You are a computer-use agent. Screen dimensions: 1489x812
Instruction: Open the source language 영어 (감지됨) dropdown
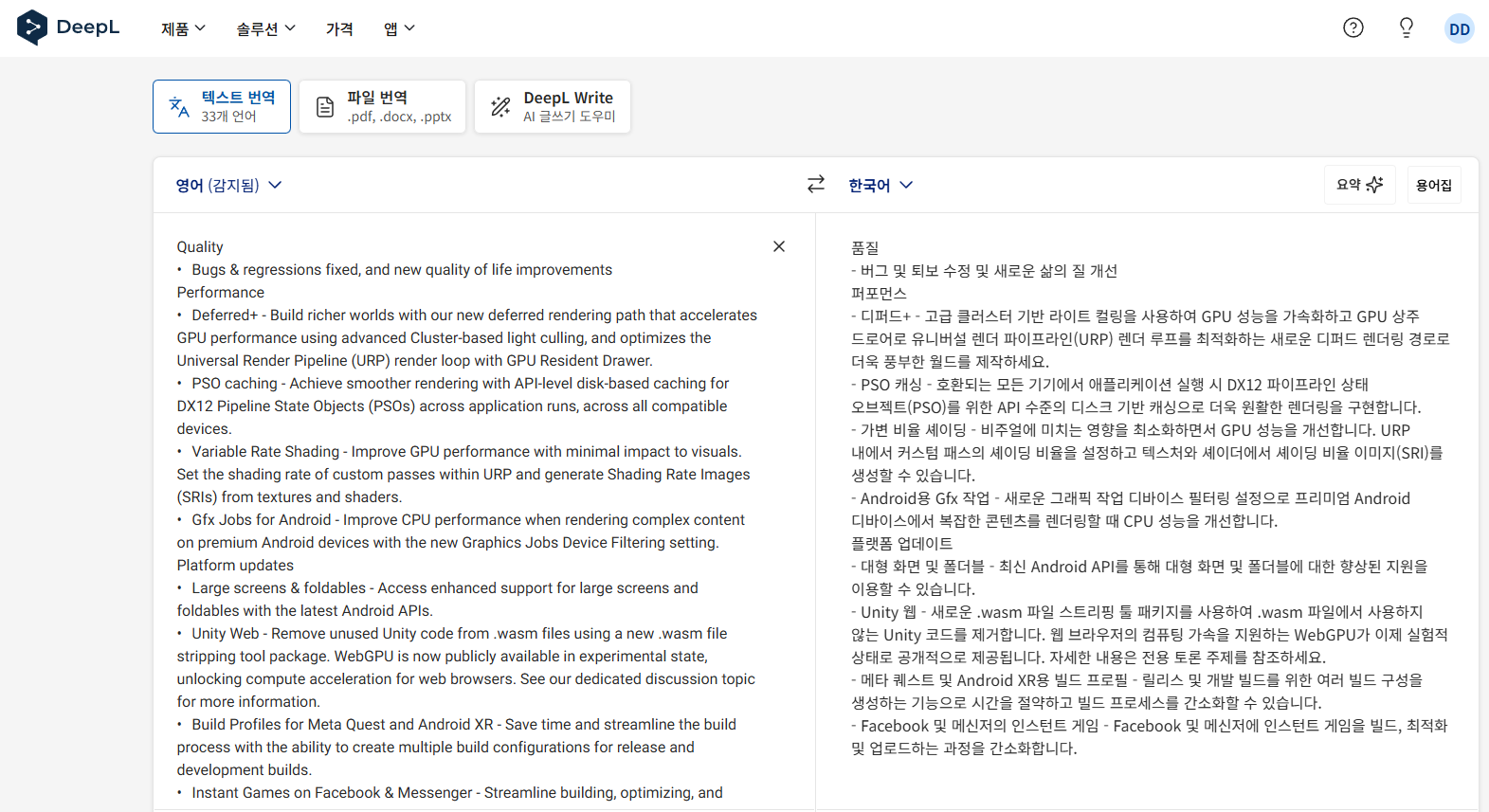228,185
